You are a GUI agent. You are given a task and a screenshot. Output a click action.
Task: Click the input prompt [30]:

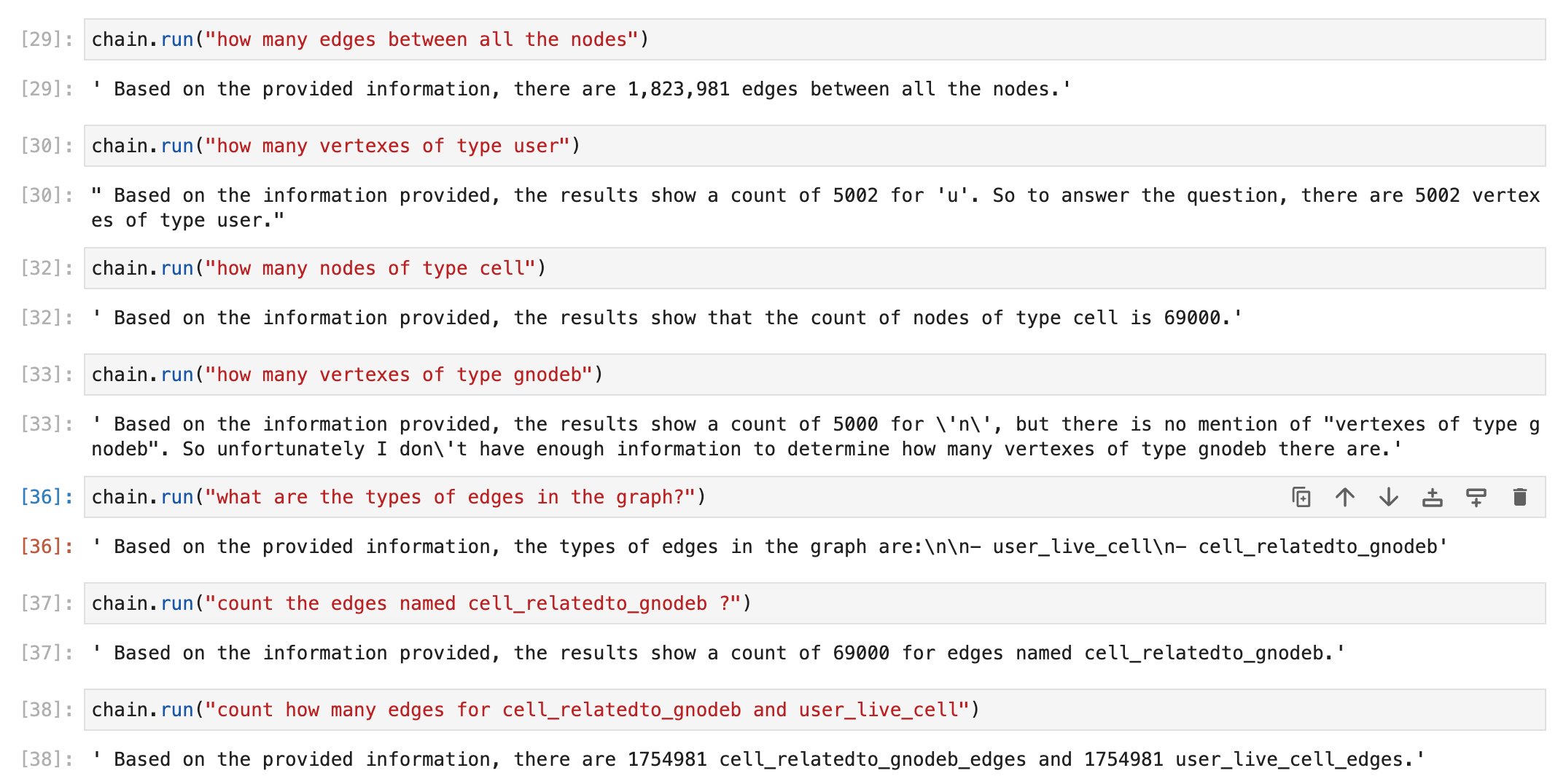pos(47,146)
